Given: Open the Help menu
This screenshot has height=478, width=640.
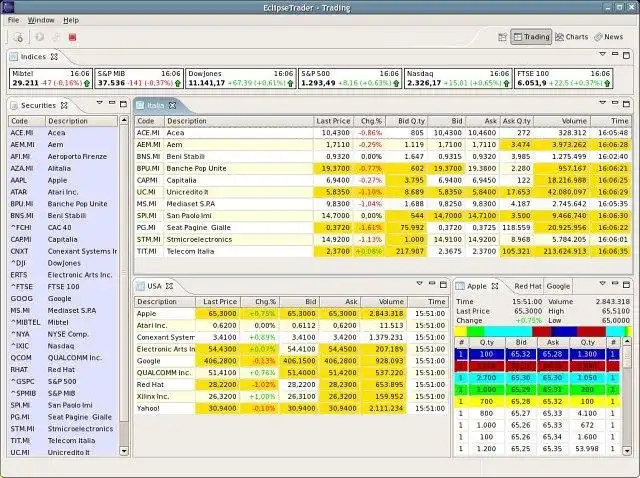Looking at the screenshot, I should click(x=71, y=19).
